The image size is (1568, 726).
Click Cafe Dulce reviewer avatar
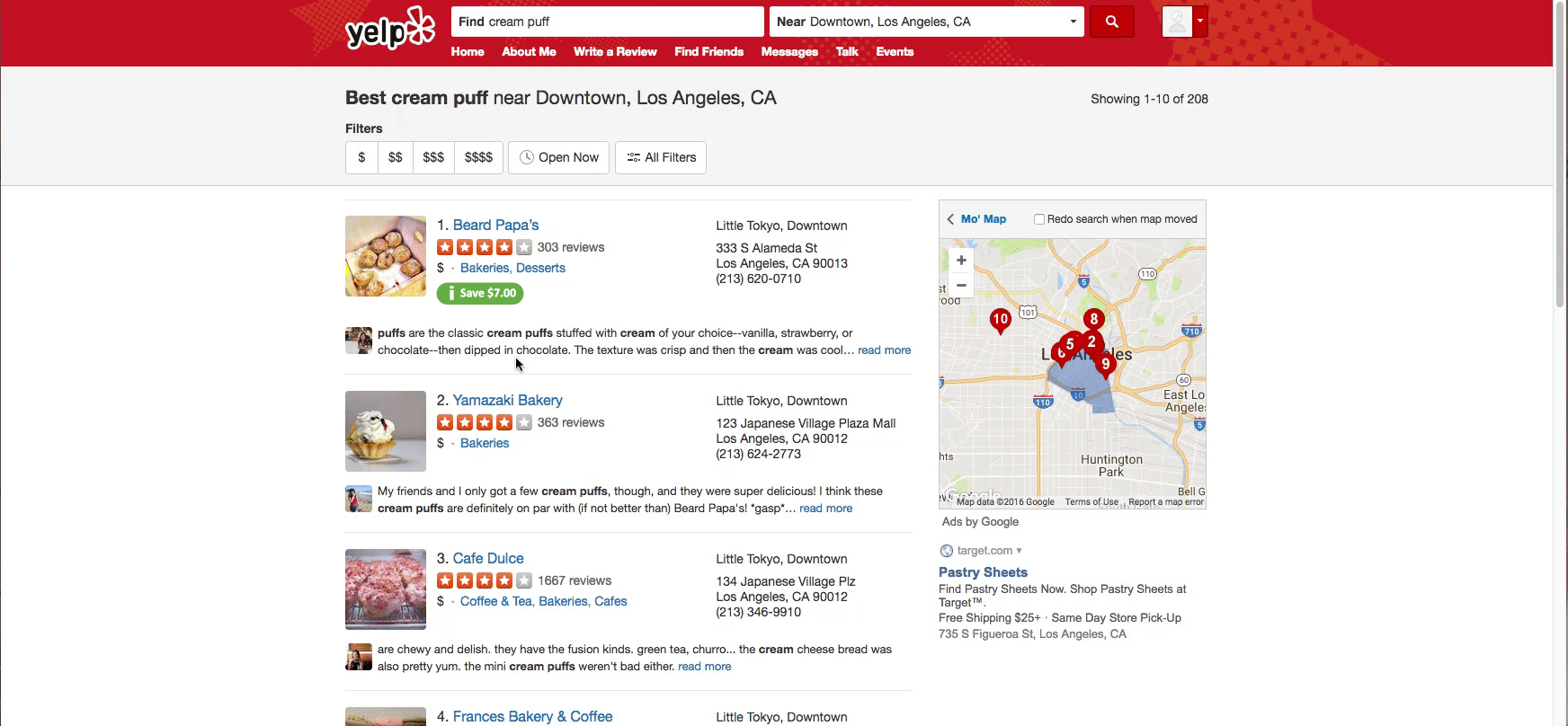(359, 657)
